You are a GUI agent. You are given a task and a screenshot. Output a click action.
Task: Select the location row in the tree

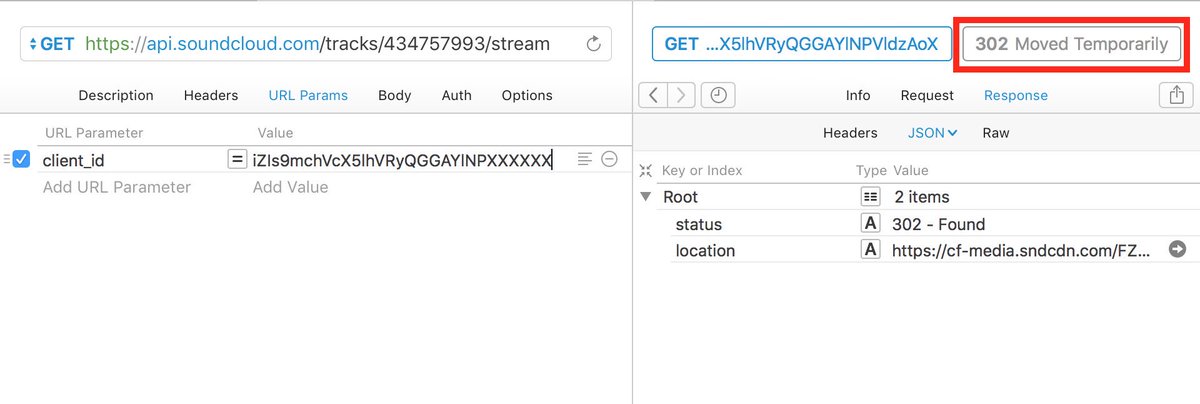915,250
